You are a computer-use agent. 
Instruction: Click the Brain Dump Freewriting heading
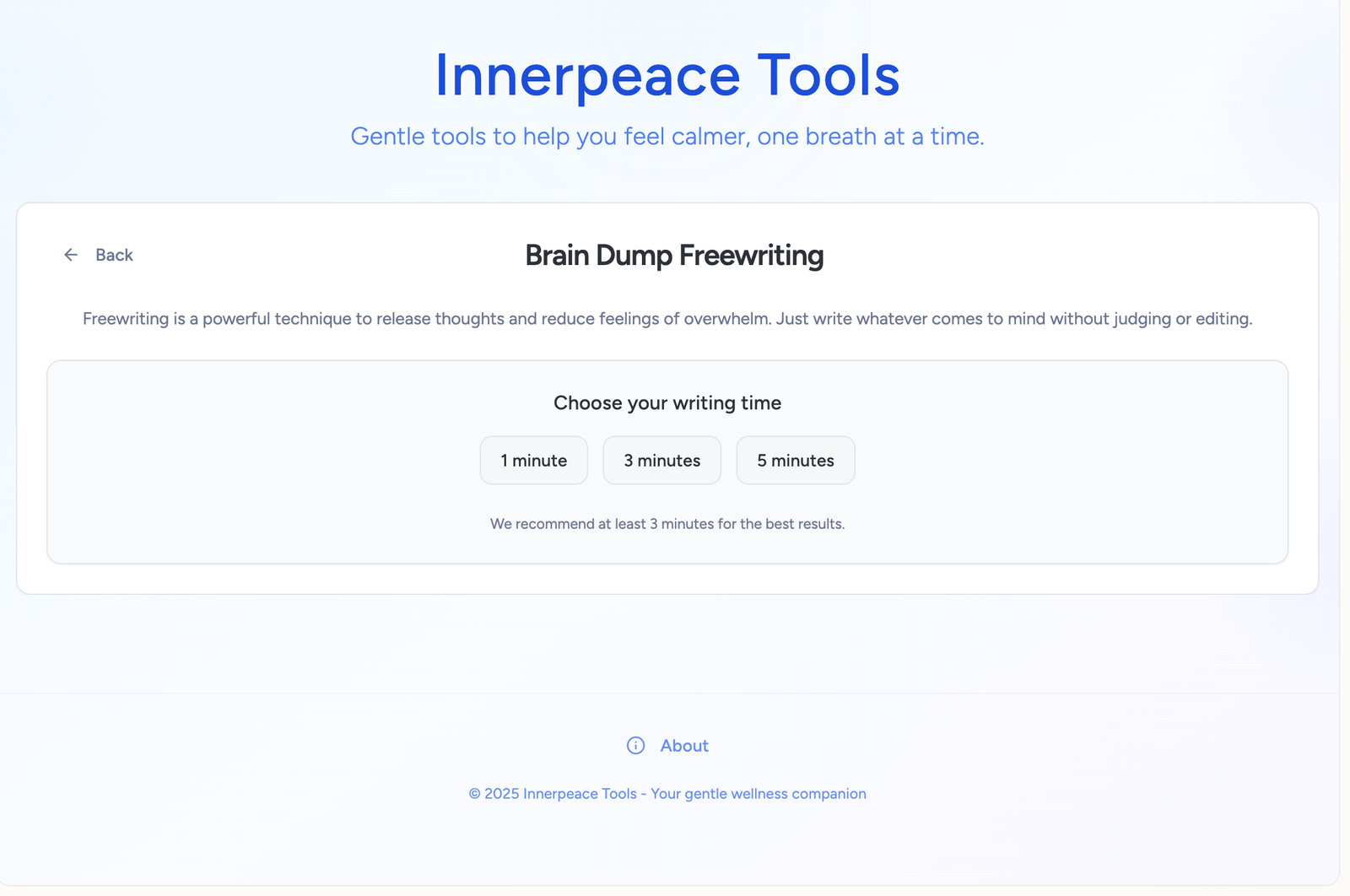point(674,256)
